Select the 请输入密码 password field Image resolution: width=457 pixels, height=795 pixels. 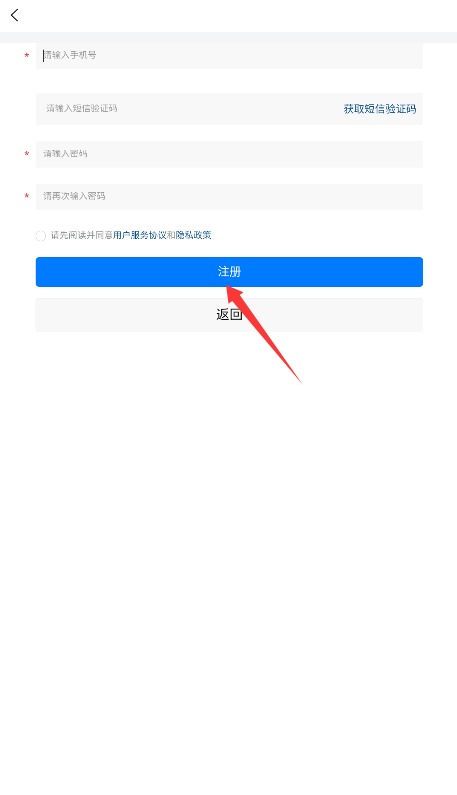[x=229, y=154]
